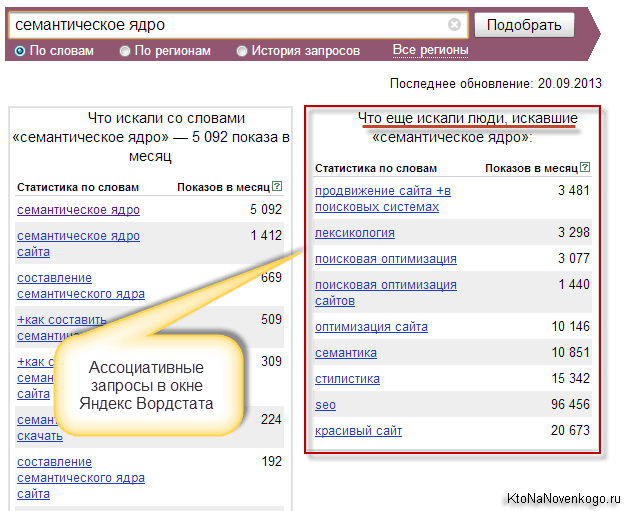Open the 'оптимизация сайта' query link
The height and width of the screenshot is (511, 625).
click(x=371, y=327)
